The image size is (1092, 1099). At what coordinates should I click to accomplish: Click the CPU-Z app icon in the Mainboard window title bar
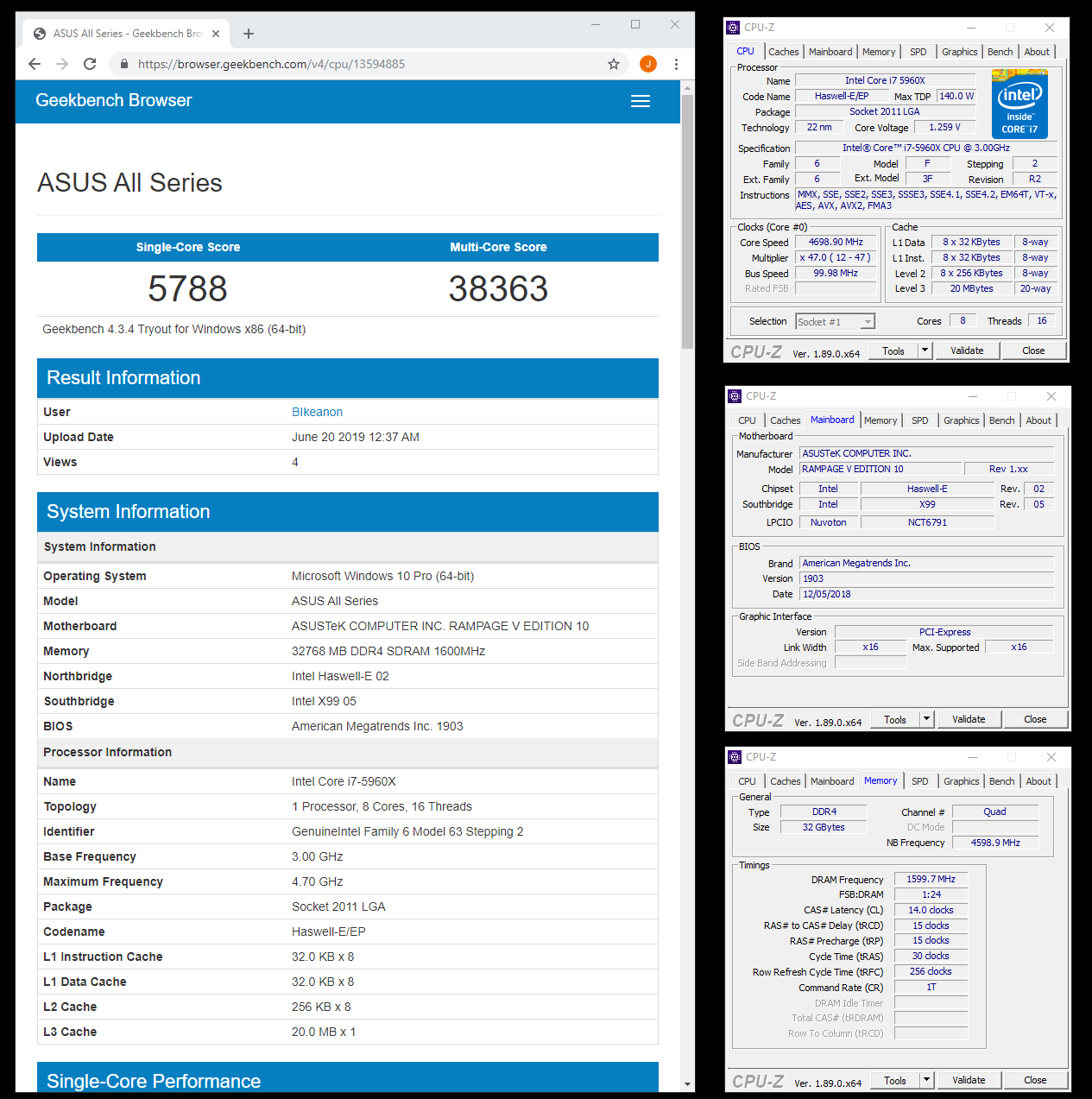[x=735, y=396]
